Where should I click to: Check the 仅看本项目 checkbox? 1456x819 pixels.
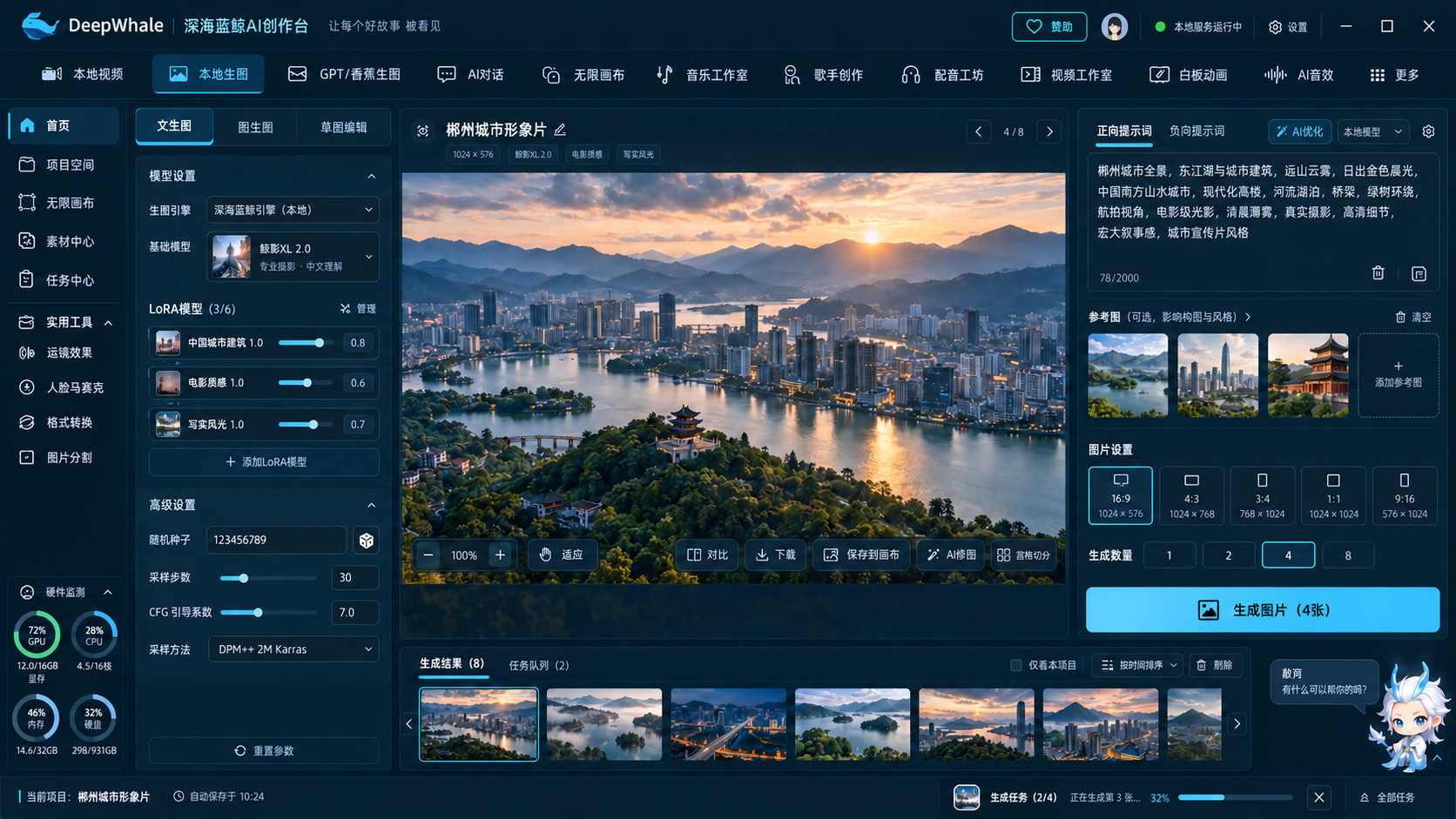pos(1015,665)
